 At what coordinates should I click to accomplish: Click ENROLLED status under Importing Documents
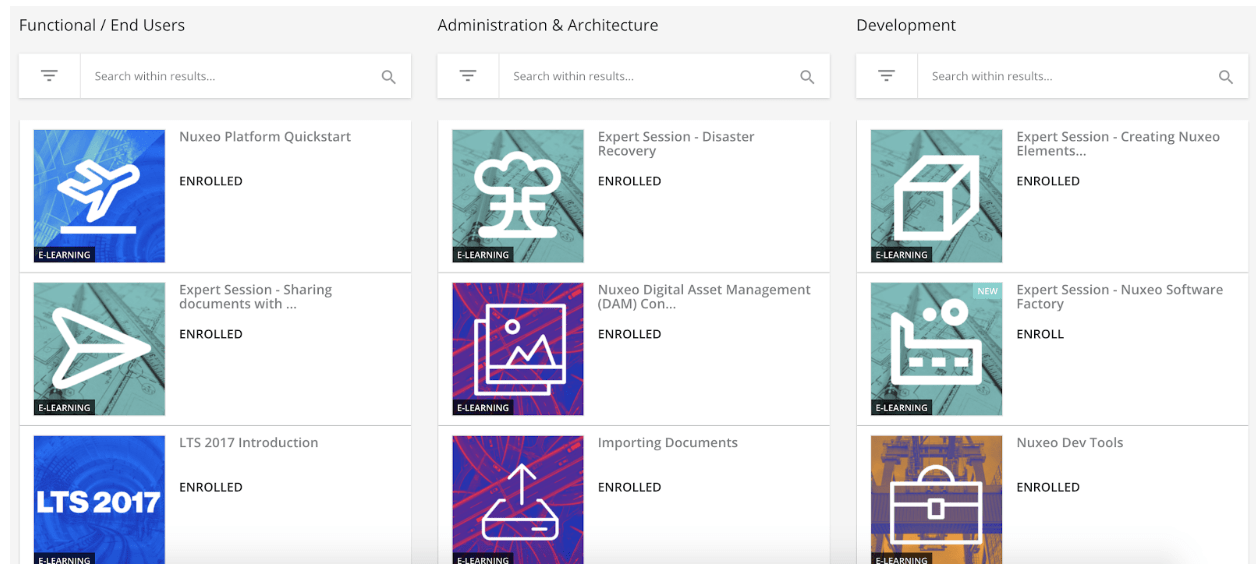pos(630,487)
